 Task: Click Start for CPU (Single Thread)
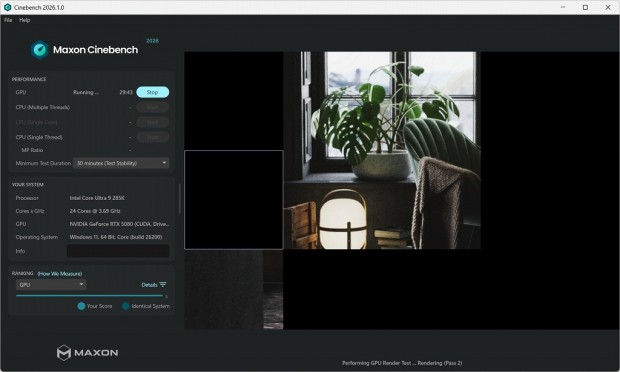tap(153, 137)
